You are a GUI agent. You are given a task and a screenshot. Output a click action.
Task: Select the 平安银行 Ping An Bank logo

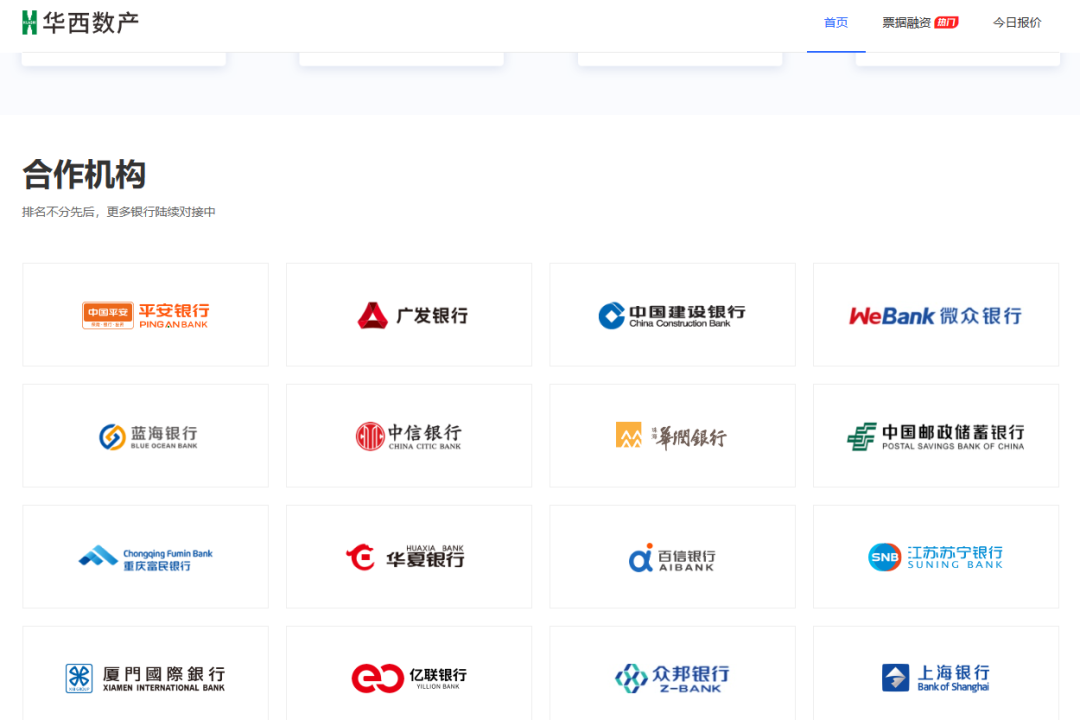146,315
